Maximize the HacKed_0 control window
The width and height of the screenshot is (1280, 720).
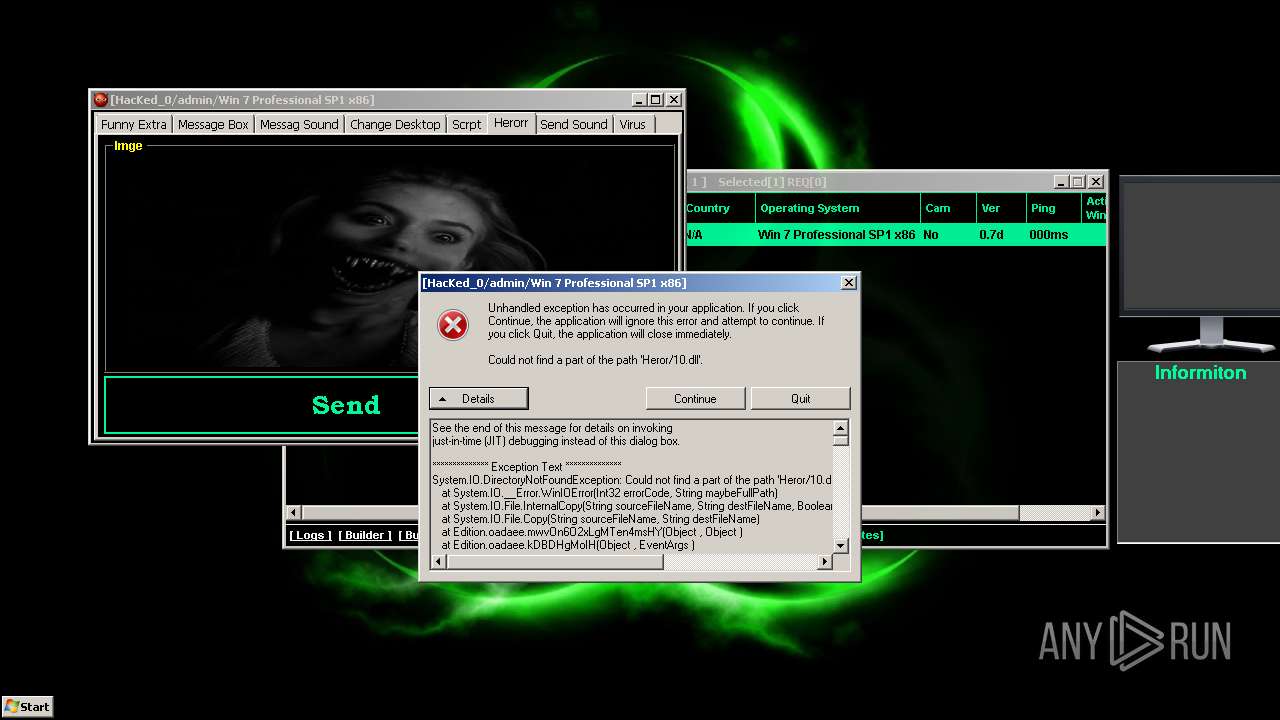coord(656,100)
